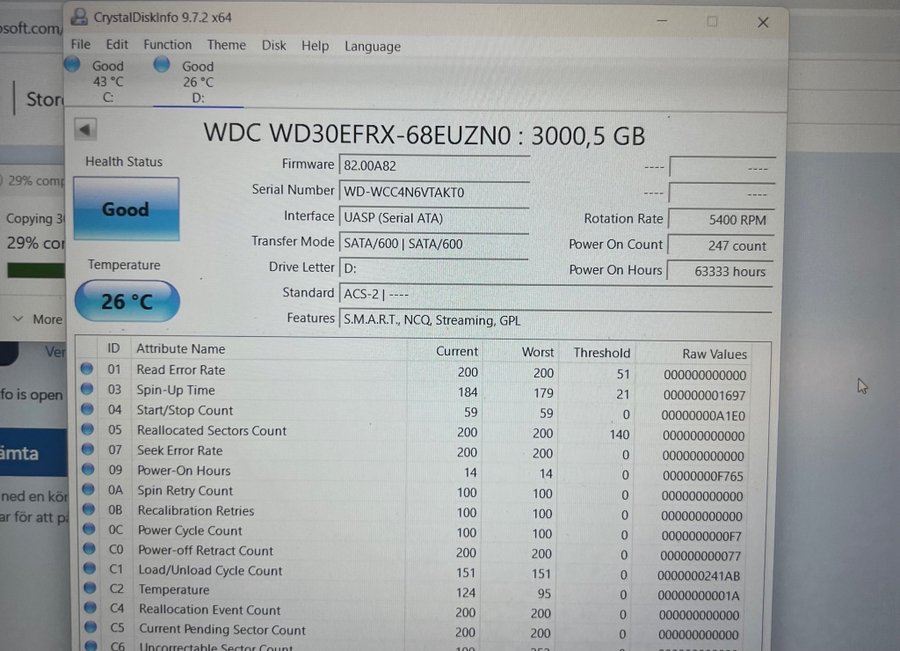Viewport: 900px width, 651px height.
Task: Expand the More details chevron in copy dialog
Action: [x=19, y=319]
